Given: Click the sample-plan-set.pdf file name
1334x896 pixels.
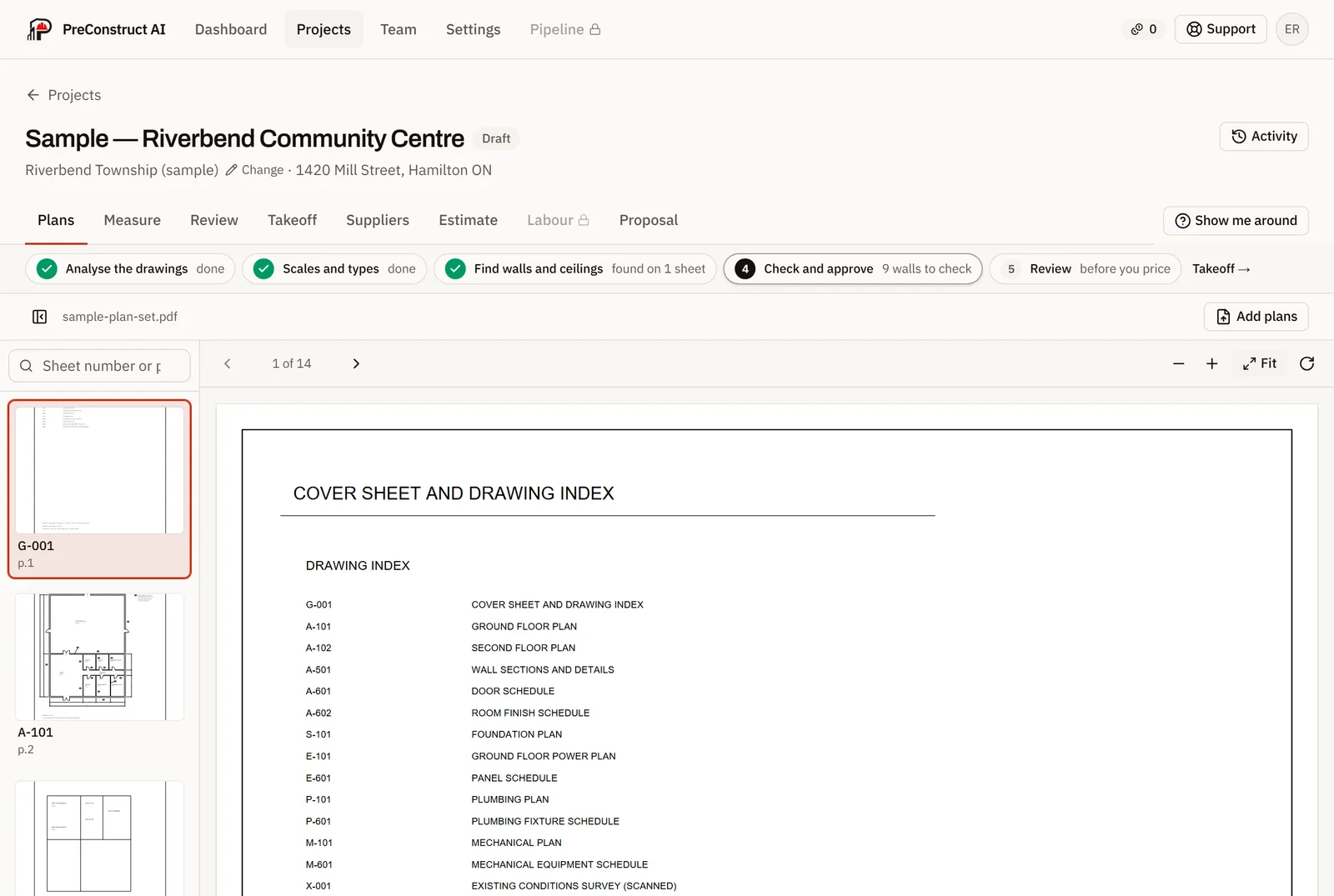Looking at the screenshot, I should click(120, 317).
